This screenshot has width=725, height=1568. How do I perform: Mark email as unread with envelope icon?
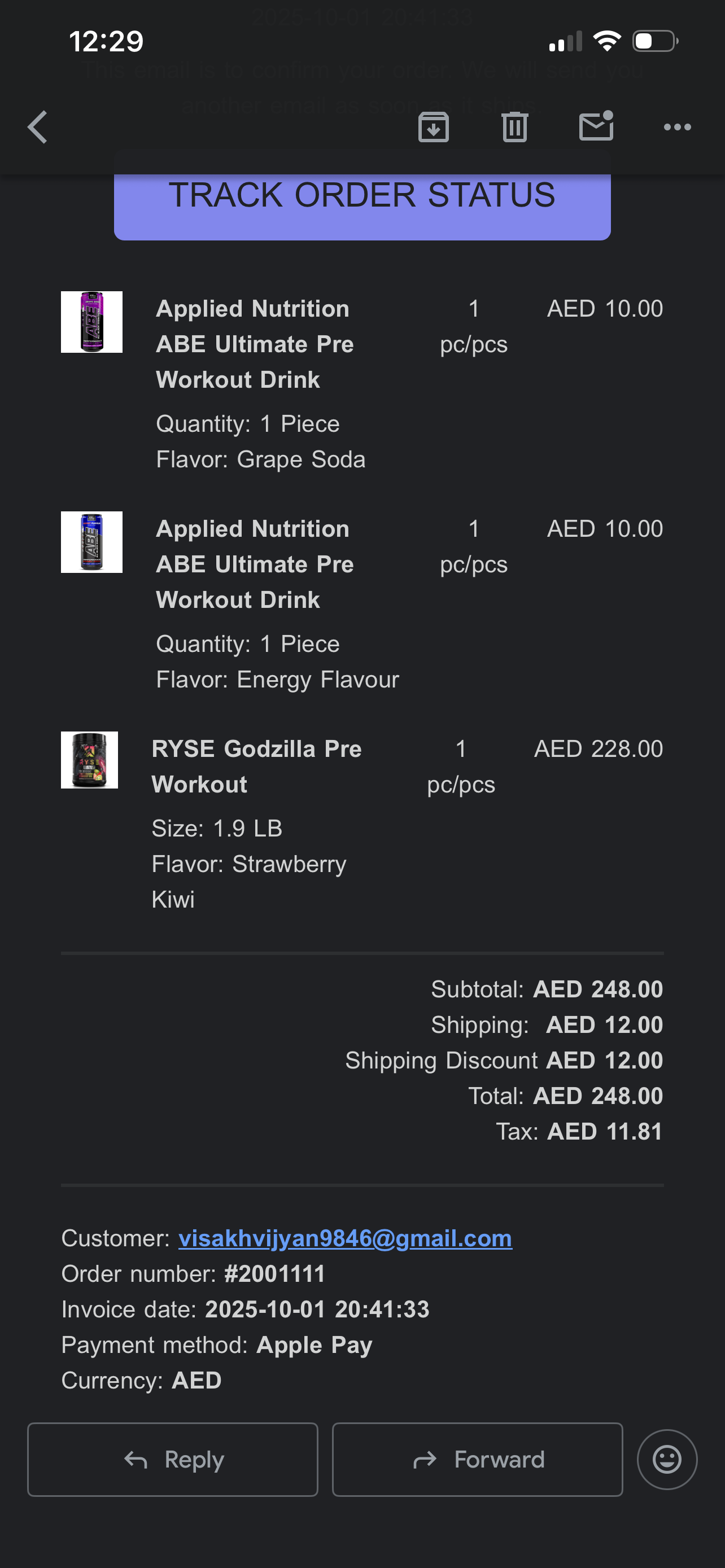596,126
